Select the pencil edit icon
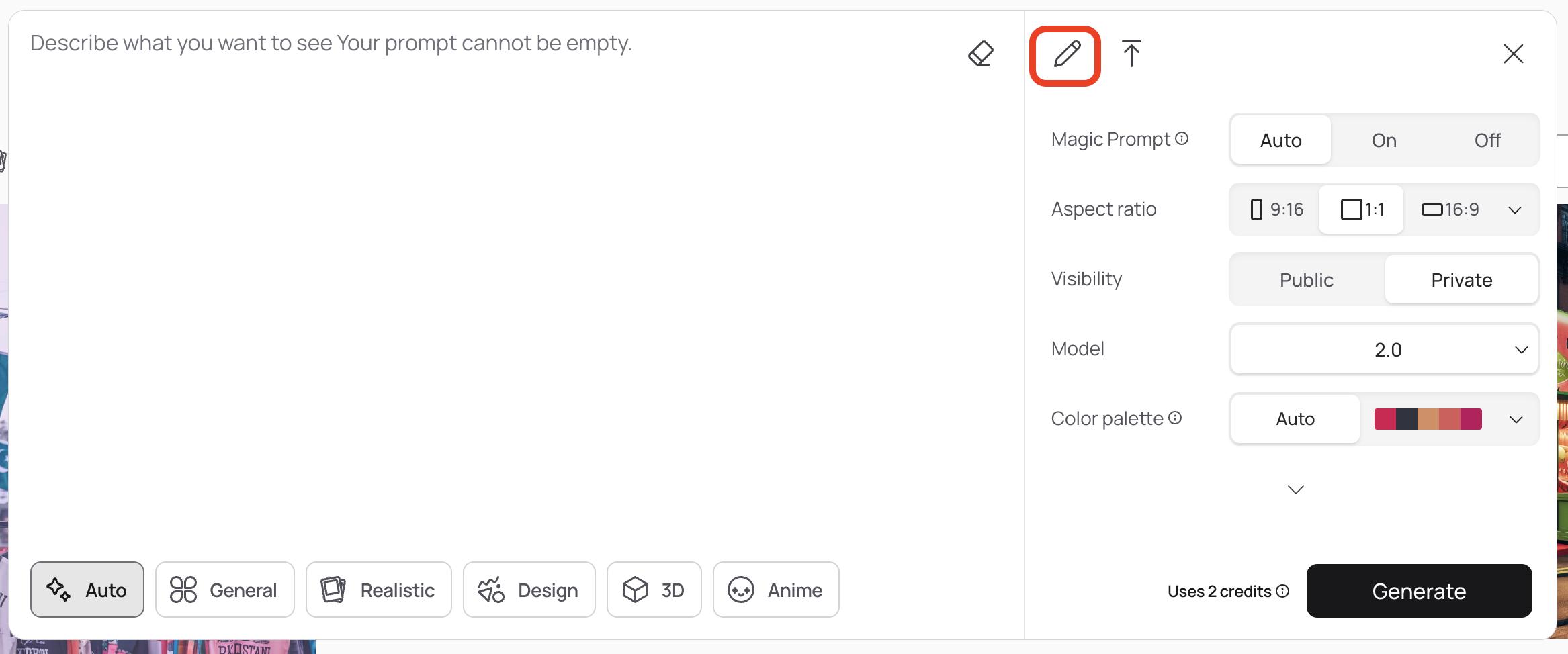Viewport: 1568px width, 654px height. pos(1066,54)
